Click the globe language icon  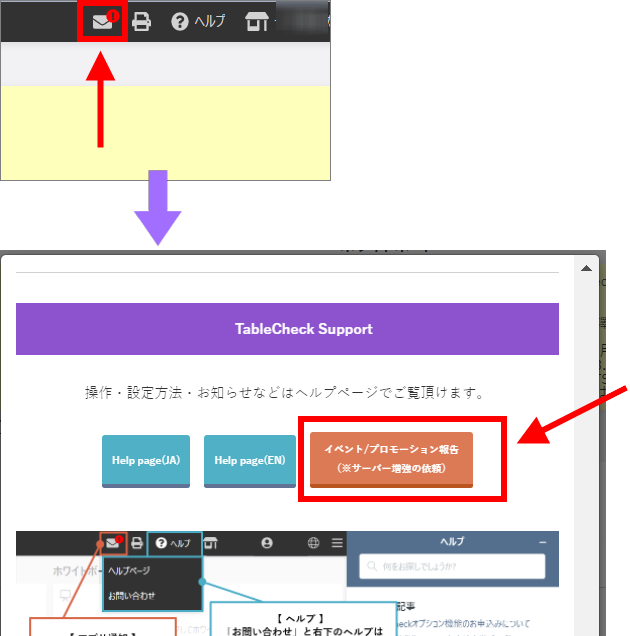[x=313, y=543]
